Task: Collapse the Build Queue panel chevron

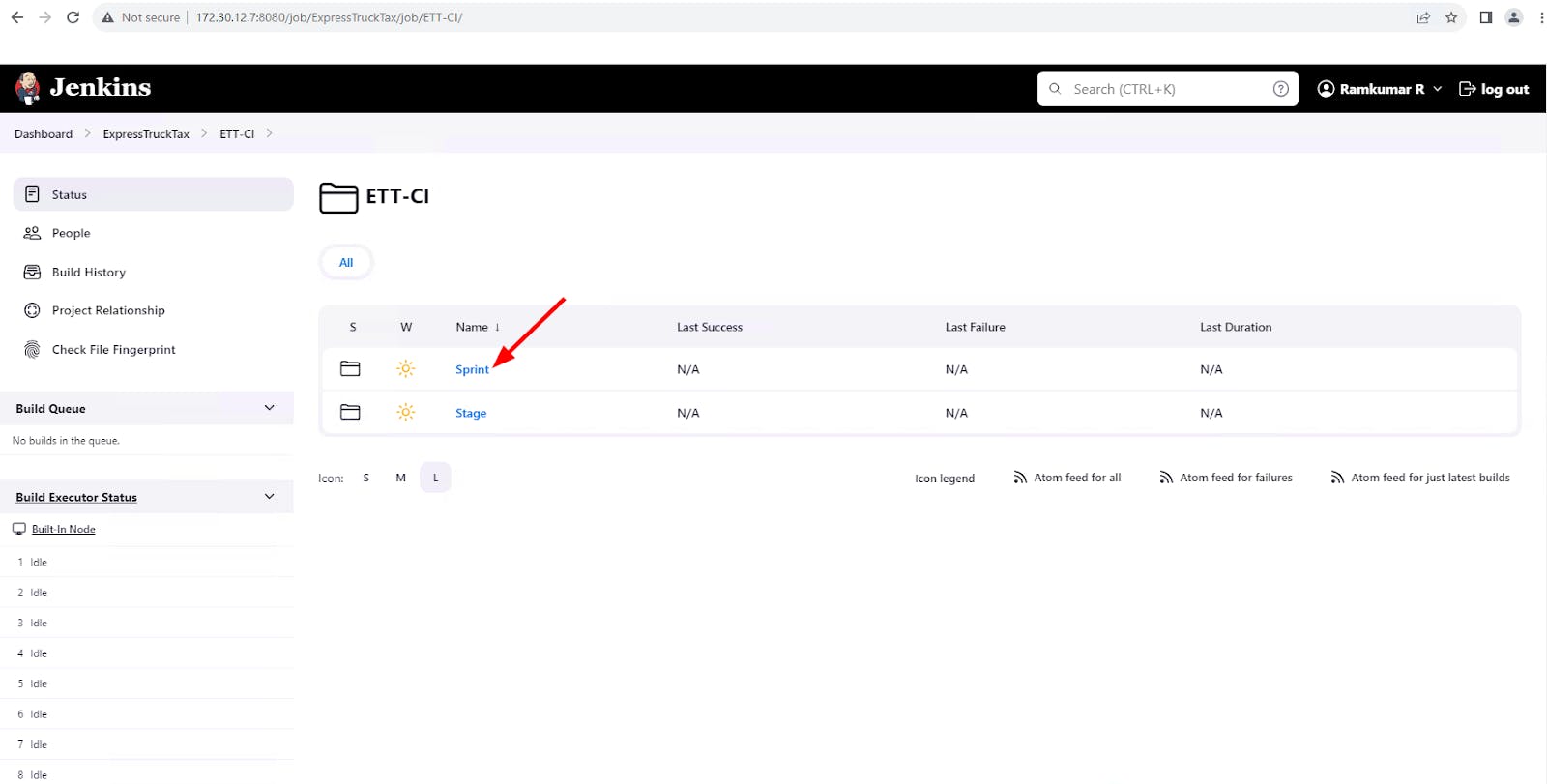Action: click(270, 408)
